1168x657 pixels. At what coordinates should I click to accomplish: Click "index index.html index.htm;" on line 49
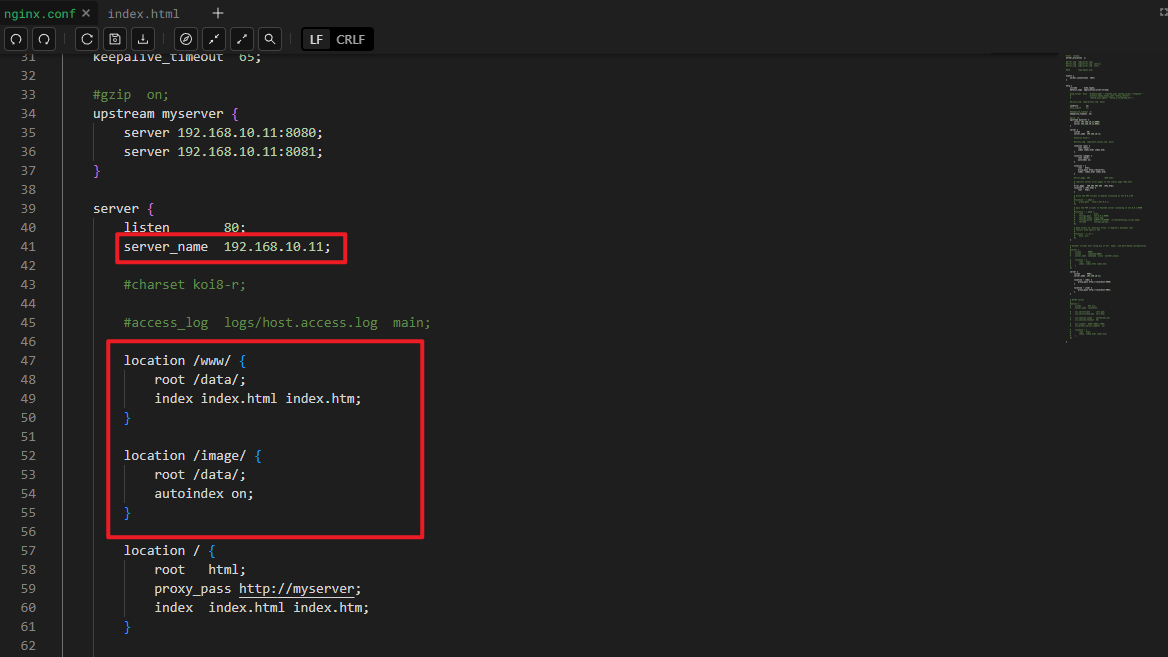click(258, 399)
